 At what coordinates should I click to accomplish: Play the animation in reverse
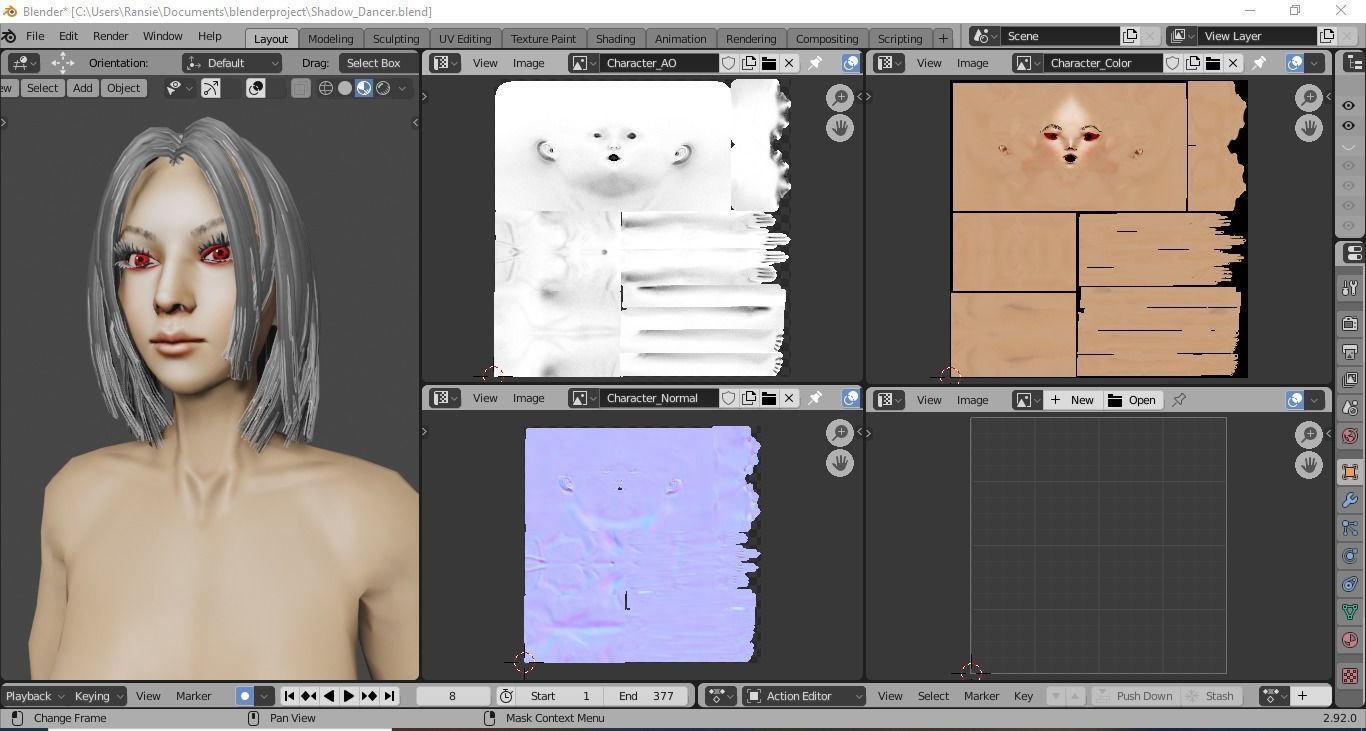329,696
